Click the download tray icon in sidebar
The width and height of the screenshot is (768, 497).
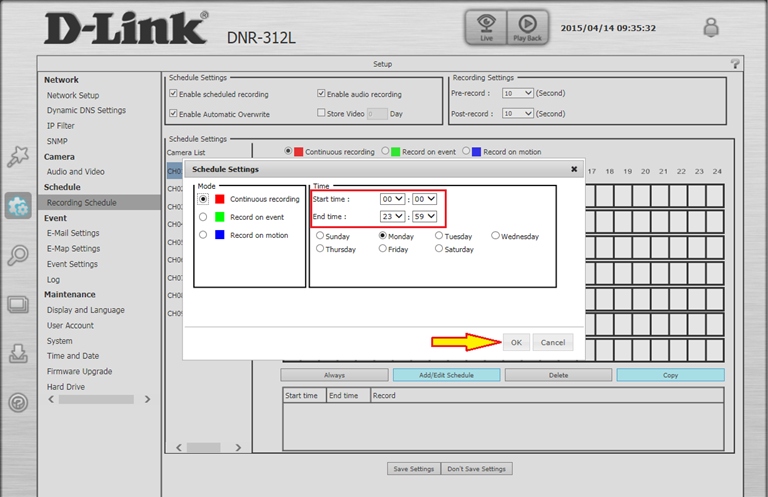coord(18,353)
